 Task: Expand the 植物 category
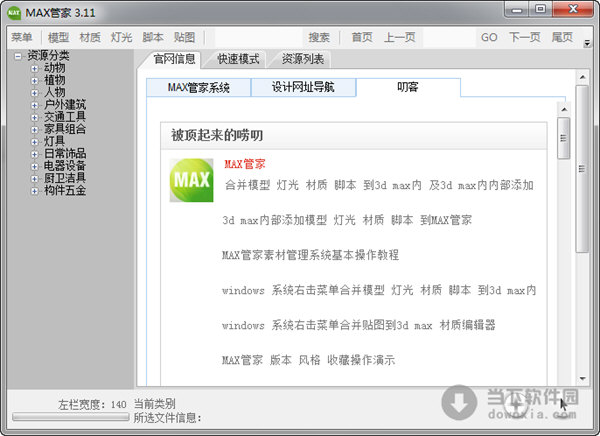34,81
